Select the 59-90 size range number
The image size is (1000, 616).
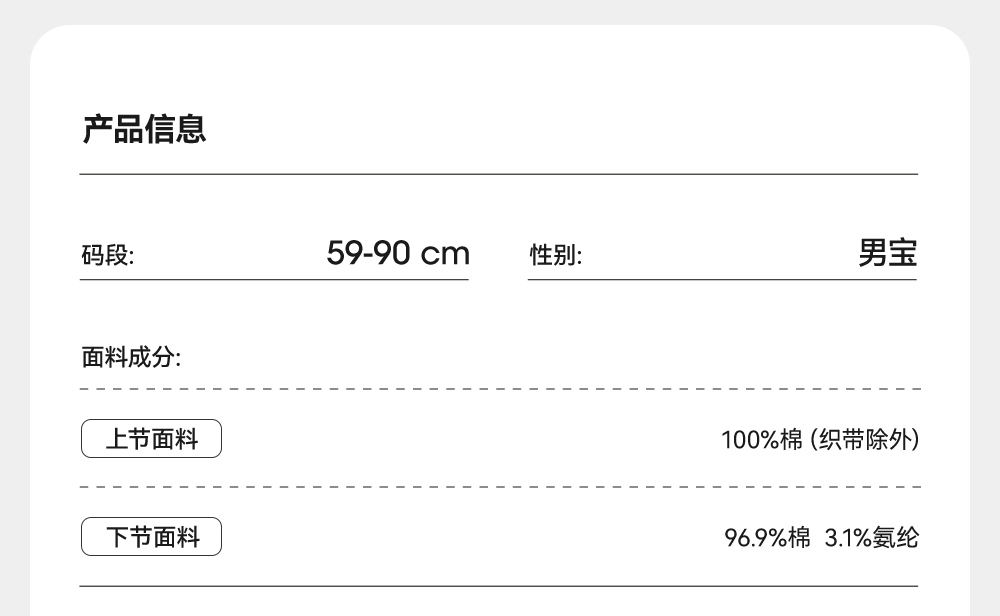point(369,253)
